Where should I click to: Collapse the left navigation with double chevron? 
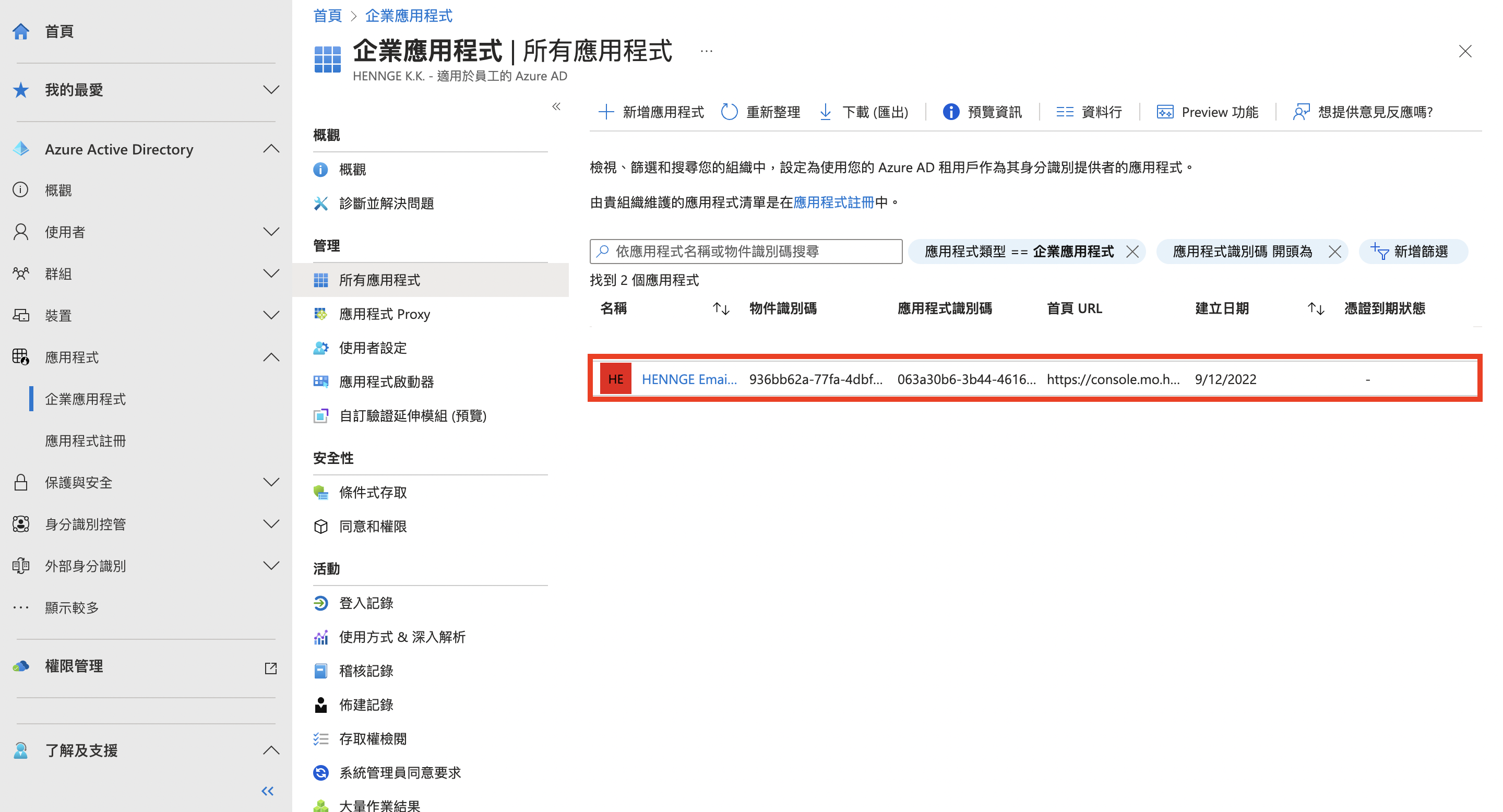point(268,791)
